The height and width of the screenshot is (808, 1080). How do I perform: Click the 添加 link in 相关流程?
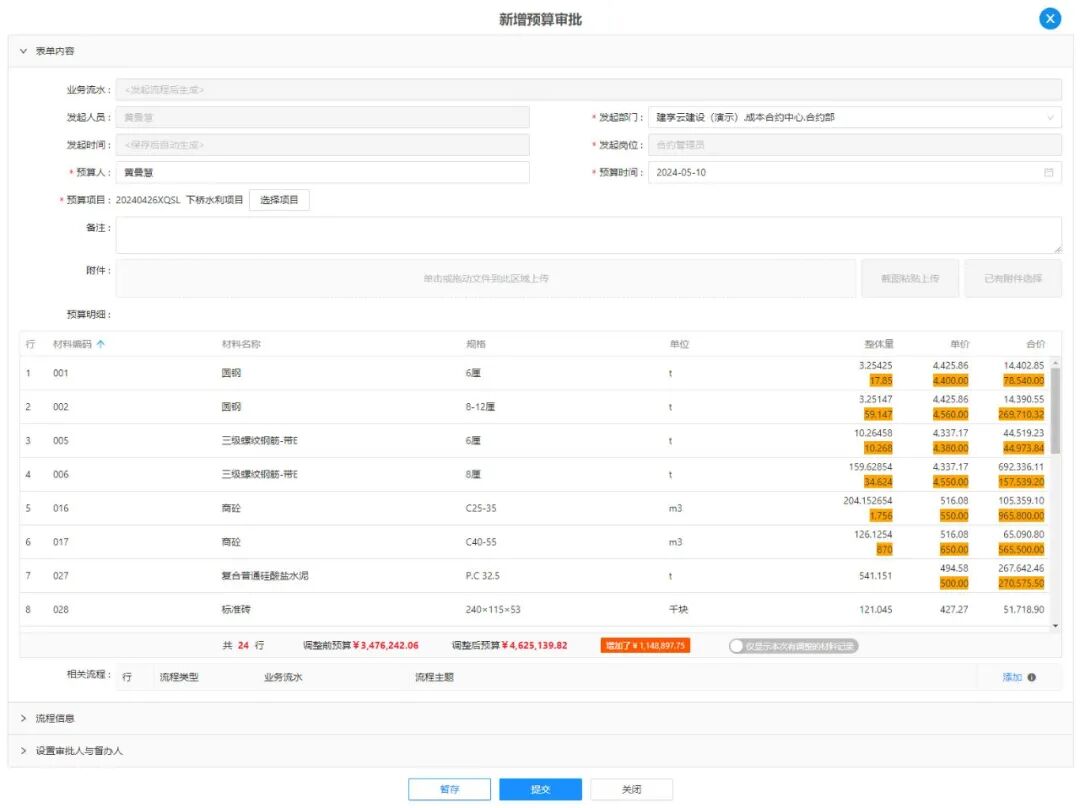[1012, 678]
